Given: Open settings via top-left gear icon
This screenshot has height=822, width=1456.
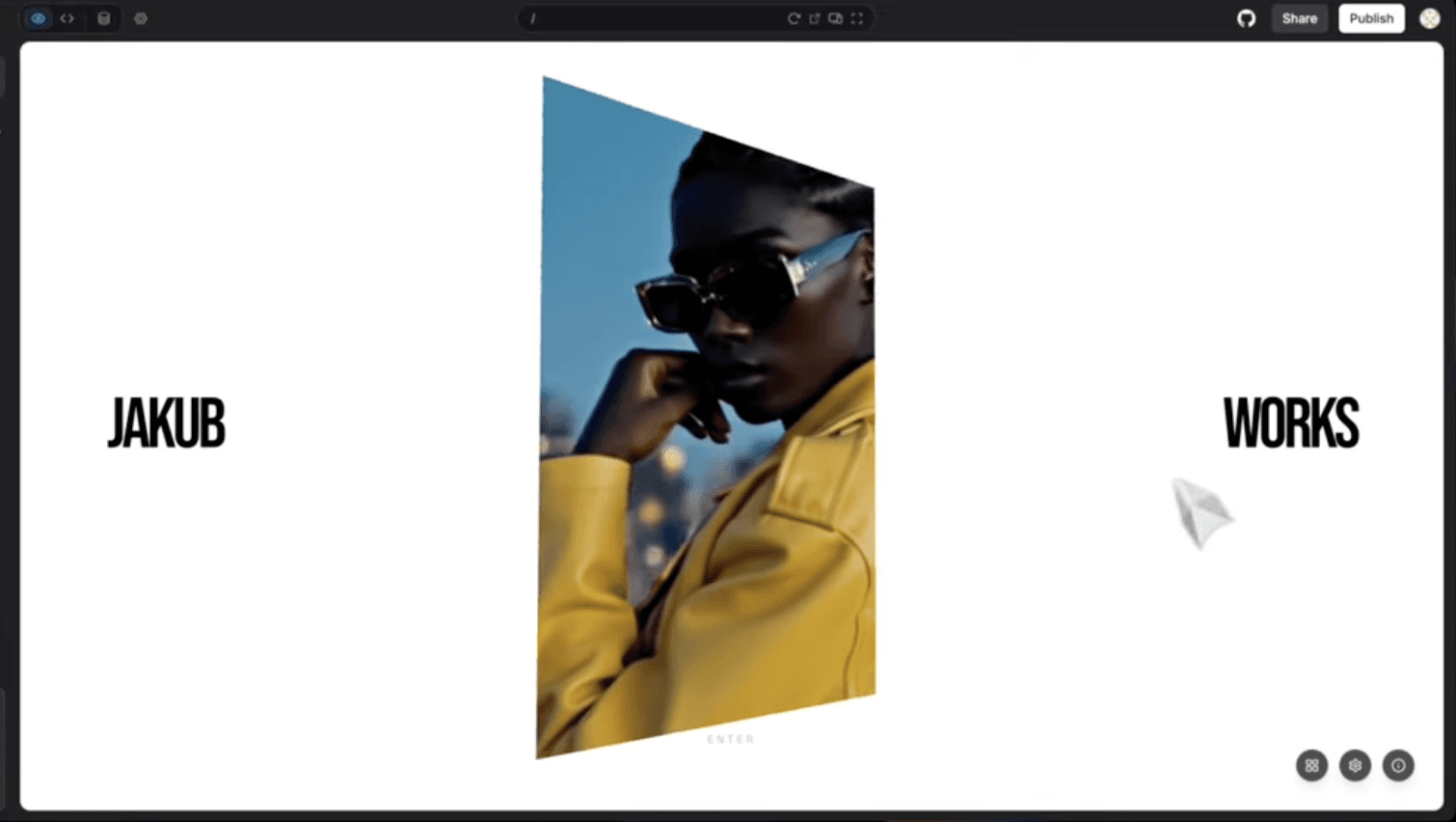Looking at the screenshot, I should [x=141, y=18].
